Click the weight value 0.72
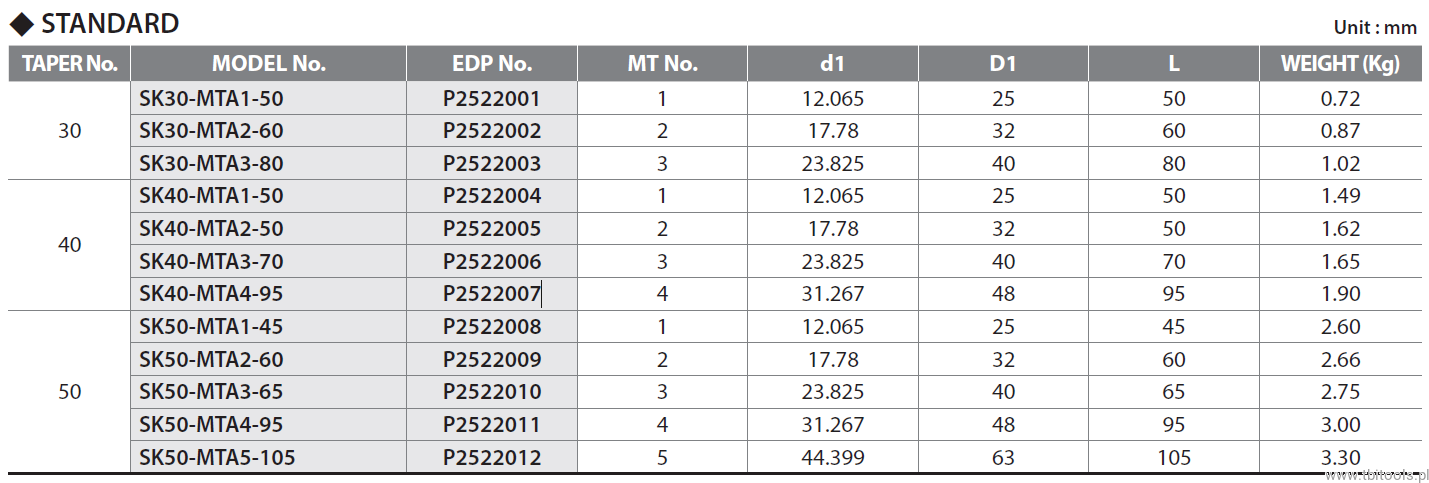Screen dimensions: 1429x483 point(1339,98)
